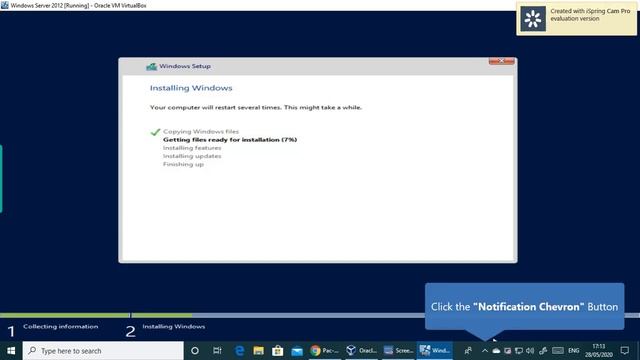Image resolution: width=640 pixels, height=360 pixels.
Task: Expand the notification chevron hidden icons
Action: coord(484,351)
